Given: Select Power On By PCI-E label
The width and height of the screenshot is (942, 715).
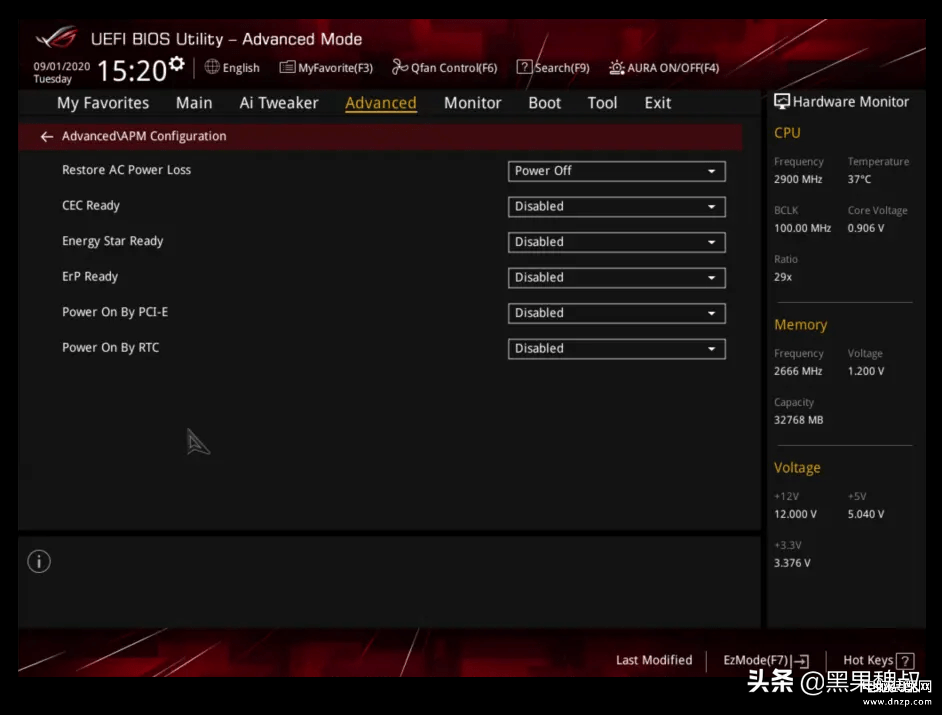Looking at the screenshot, I should [x=115, y=312].
